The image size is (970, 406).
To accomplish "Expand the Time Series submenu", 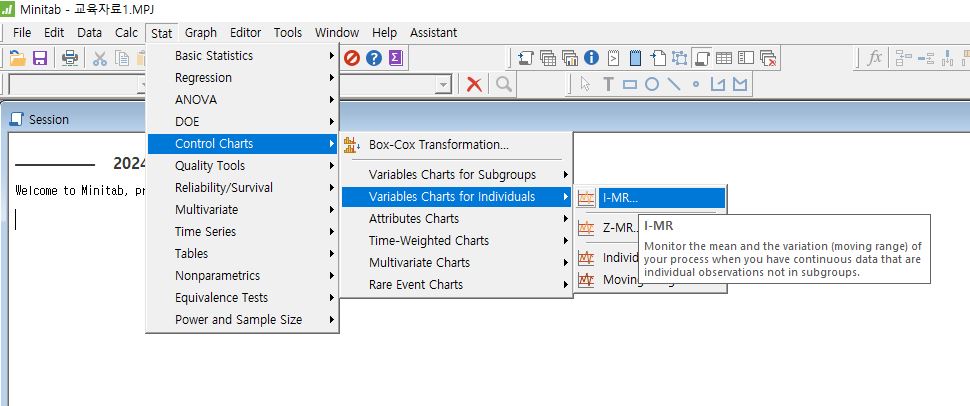I will (x=242, y=231).
